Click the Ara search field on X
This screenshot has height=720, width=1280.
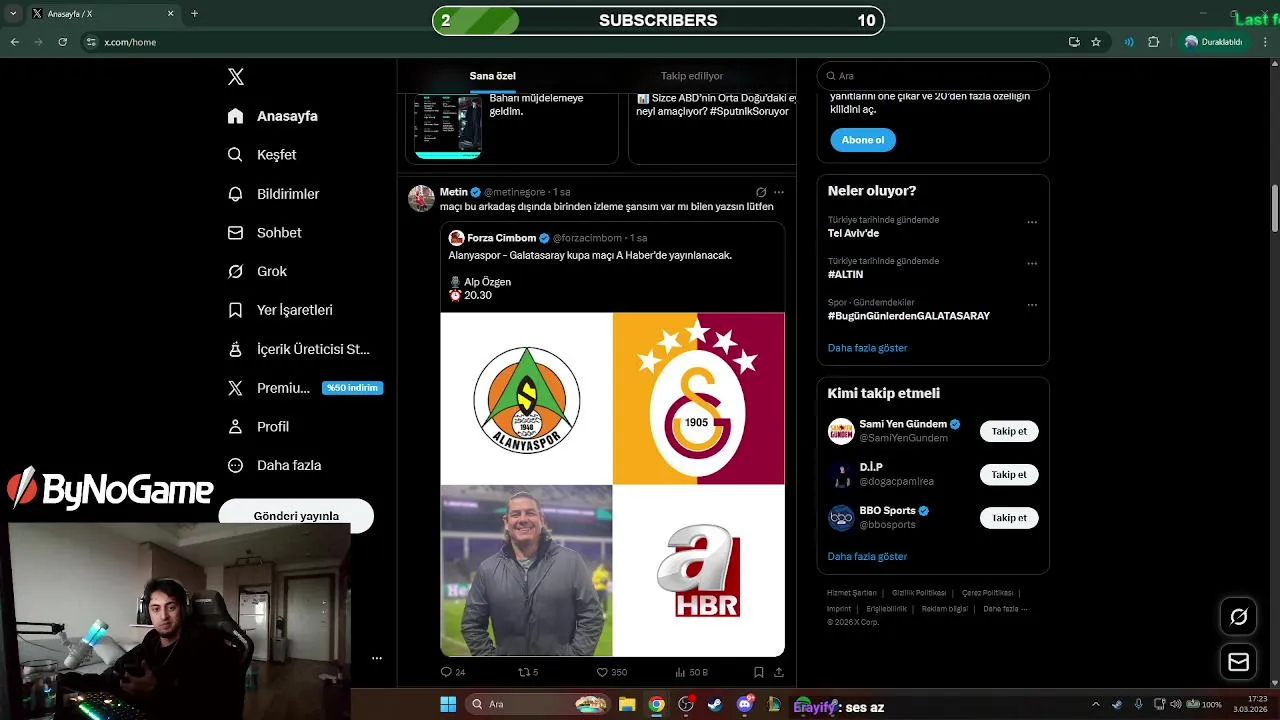tap(933, 76)
